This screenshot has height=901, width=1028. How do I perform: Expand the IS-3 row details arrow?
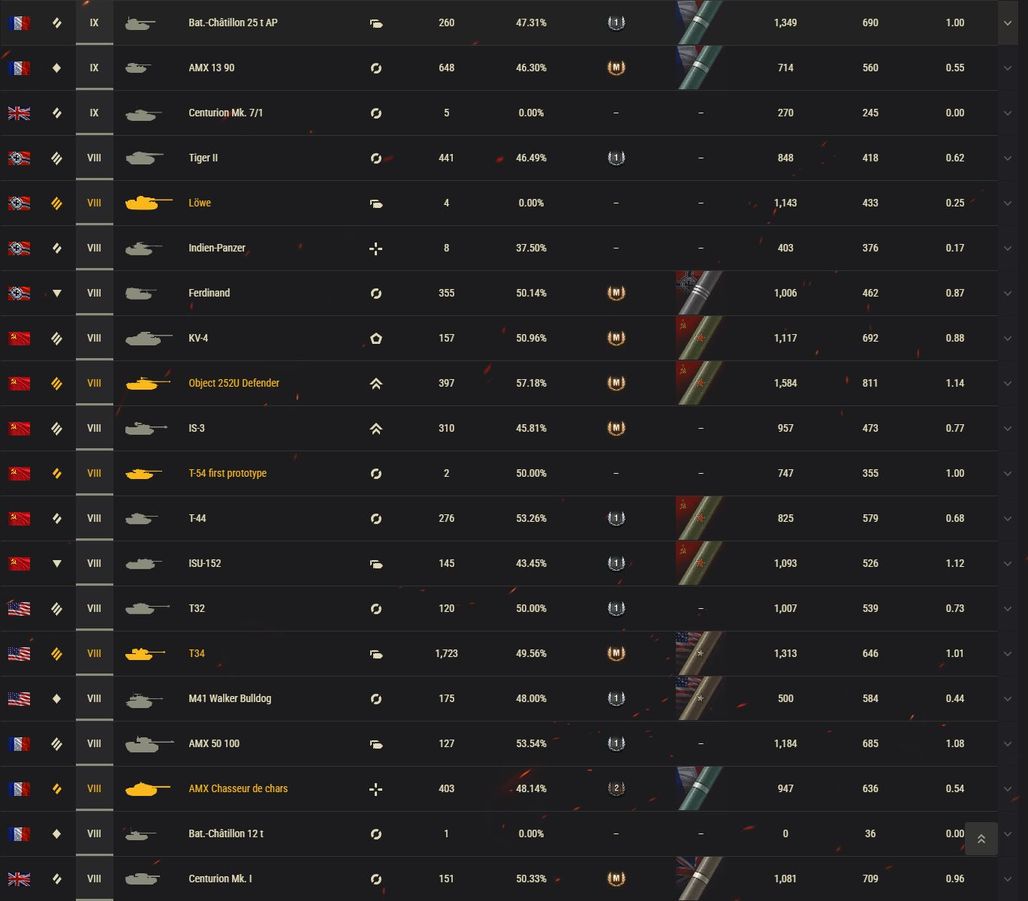1007,428
